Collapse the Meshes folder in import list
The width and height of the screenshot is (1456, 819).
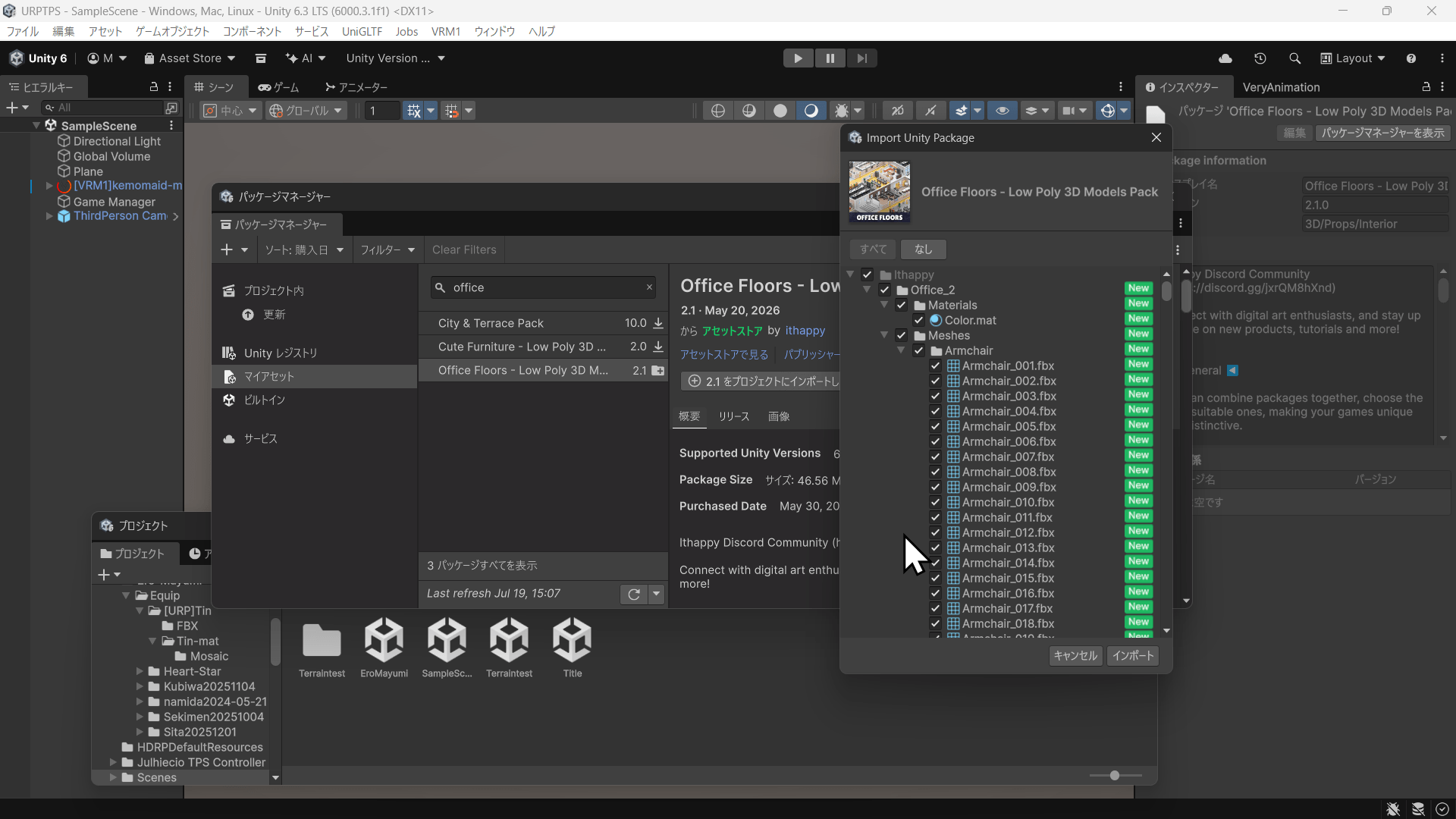[884, 335]
